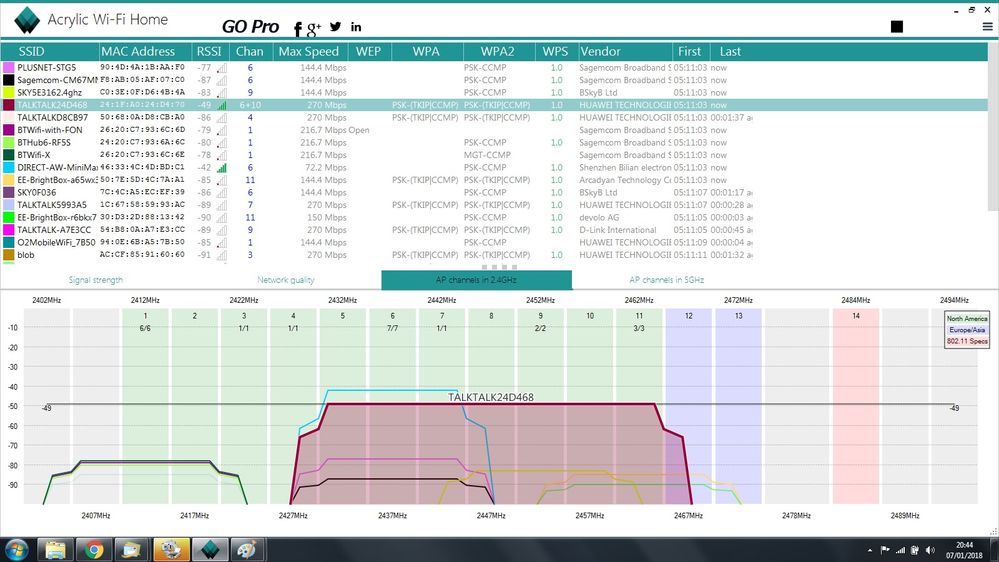Select the BTWifi-with-FON network

[x=494, y=130]
